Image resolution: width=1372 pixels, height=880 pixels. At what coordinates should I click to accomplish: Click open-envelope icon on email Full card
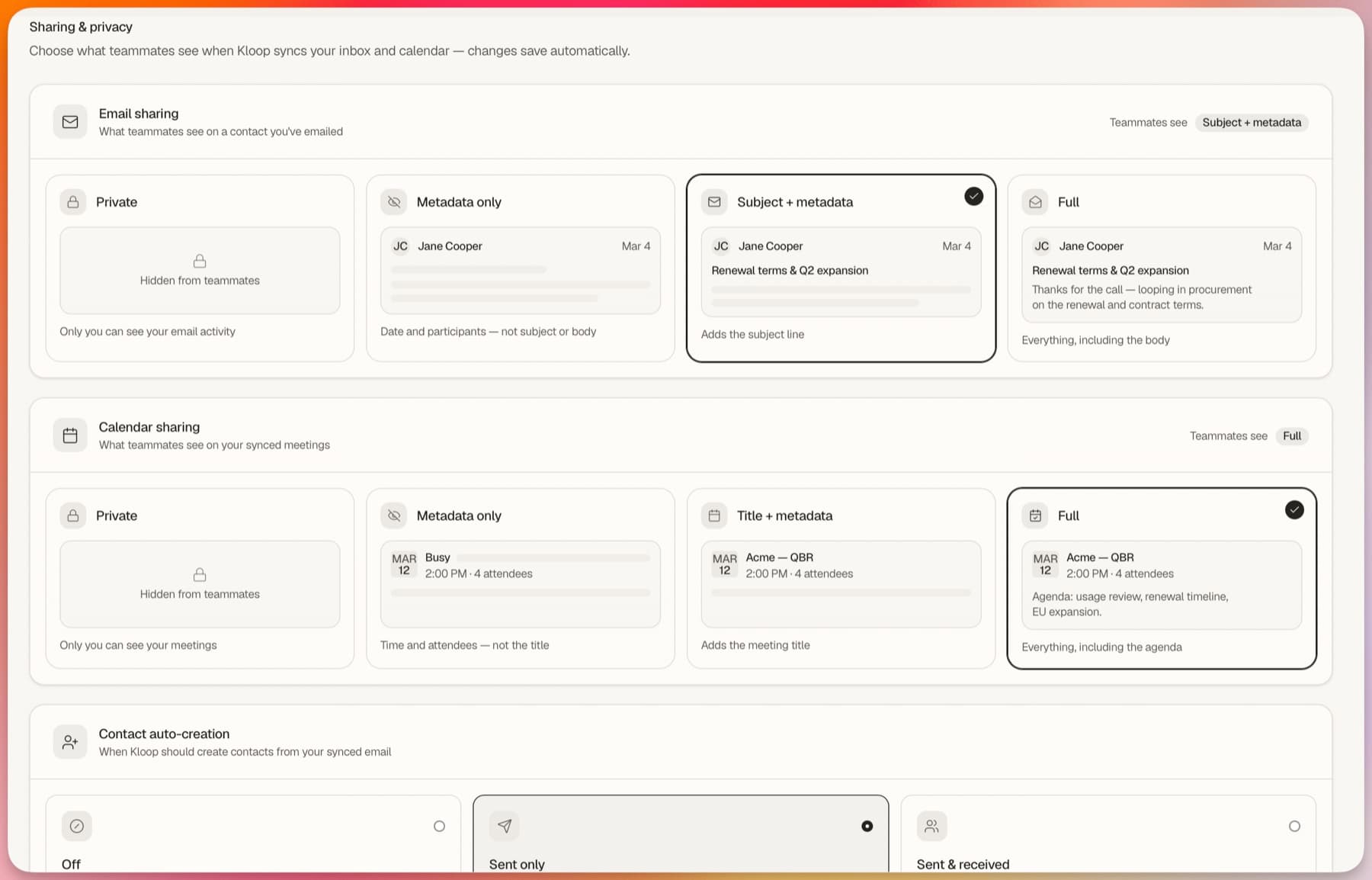[1035, 202]
